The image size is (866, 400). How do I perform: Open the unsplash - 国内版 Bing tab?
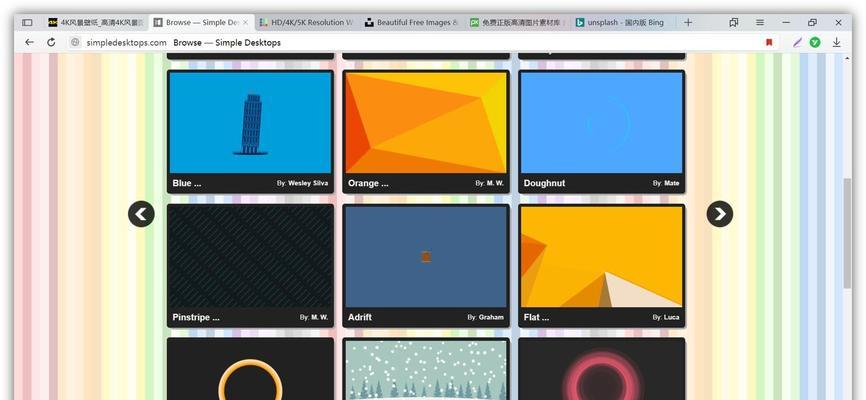[x=622, y=23]
